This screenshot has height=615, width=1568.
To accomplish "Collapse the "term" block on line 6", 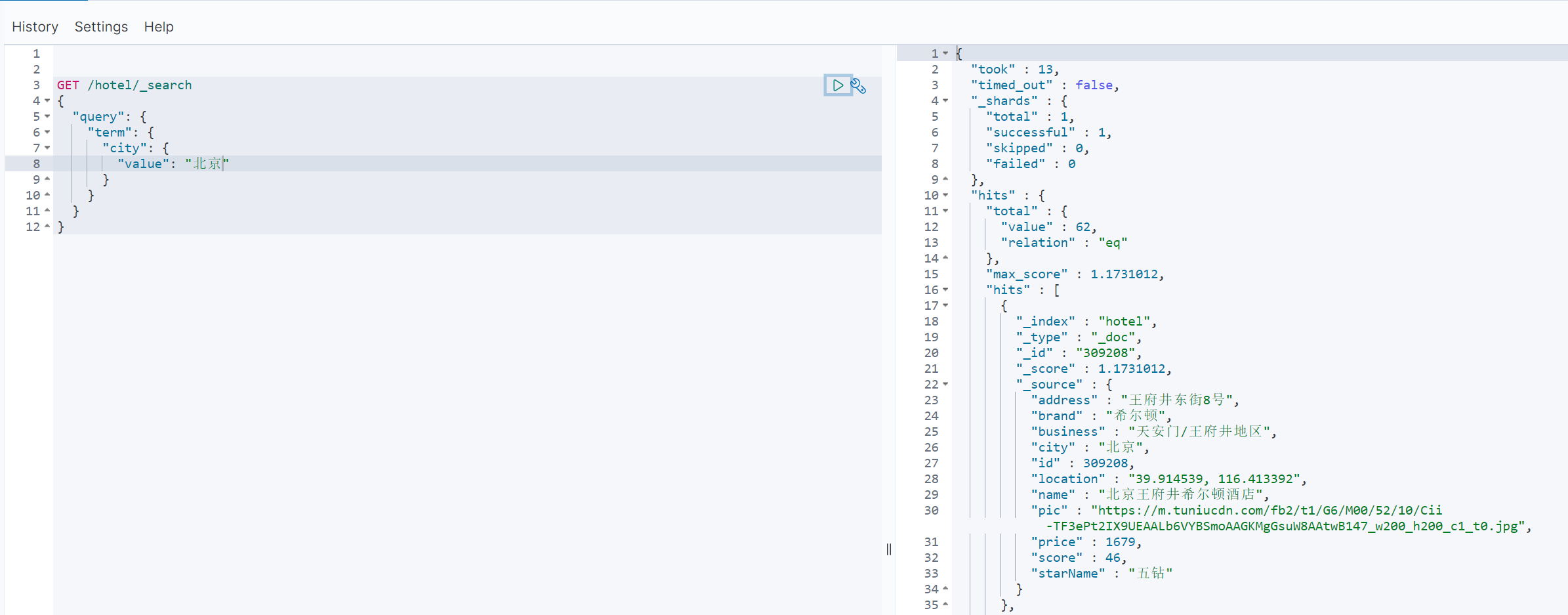I will (x=47, y=132).
